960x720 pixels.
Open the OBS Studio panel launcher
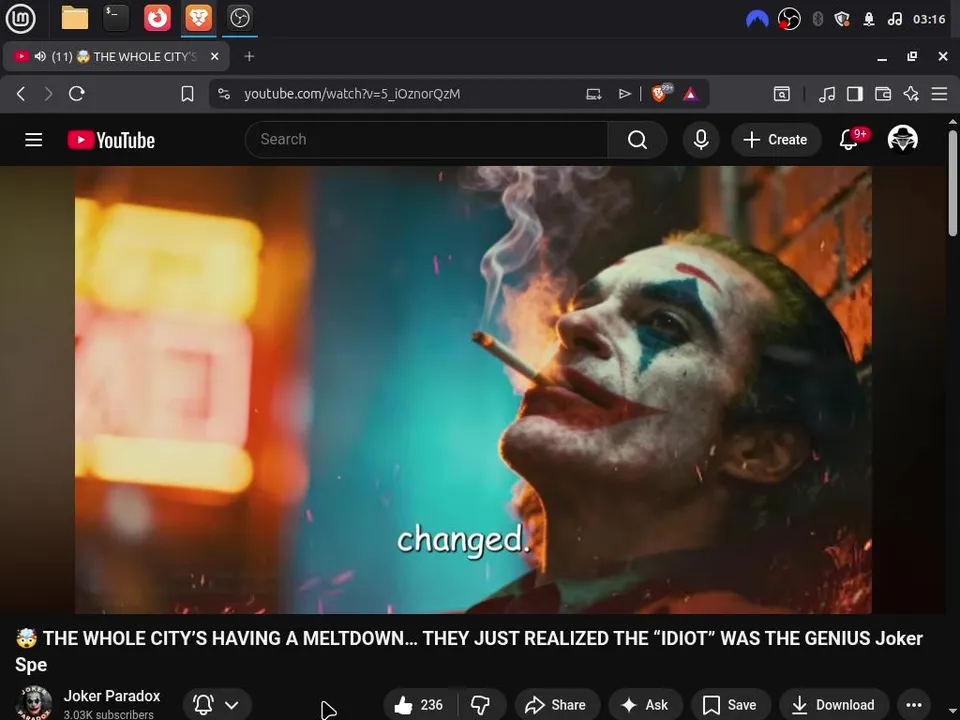click(239, 18)
